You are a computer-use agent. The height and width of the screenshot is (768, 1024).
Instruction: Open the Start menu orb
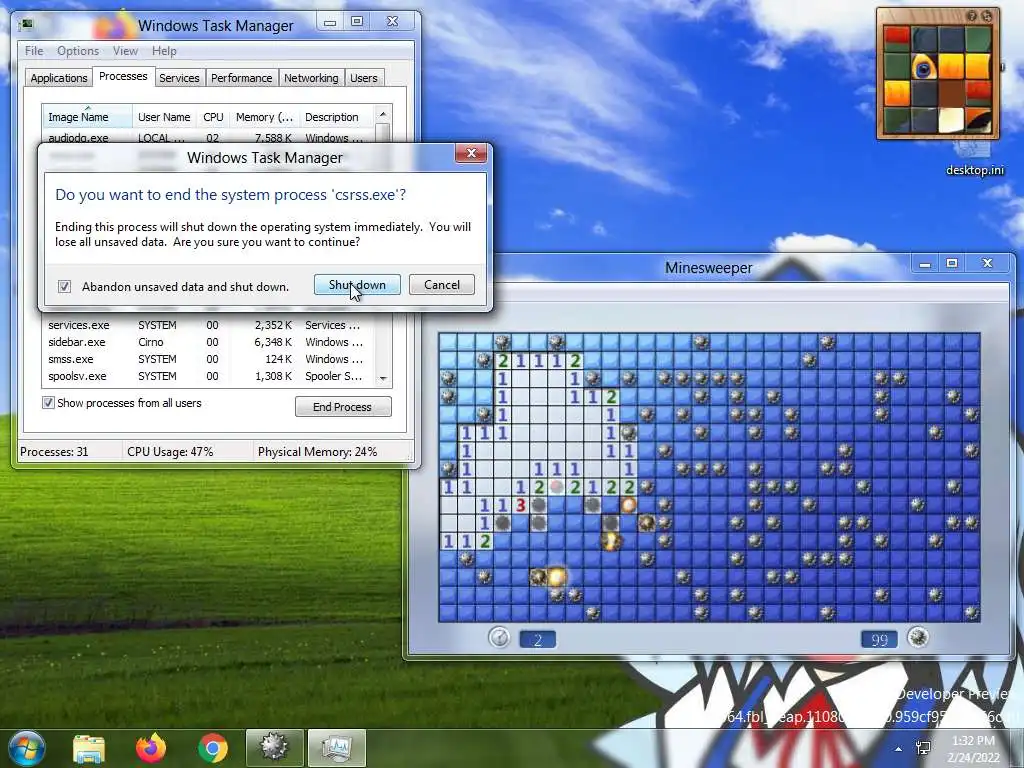coord(26,748)
